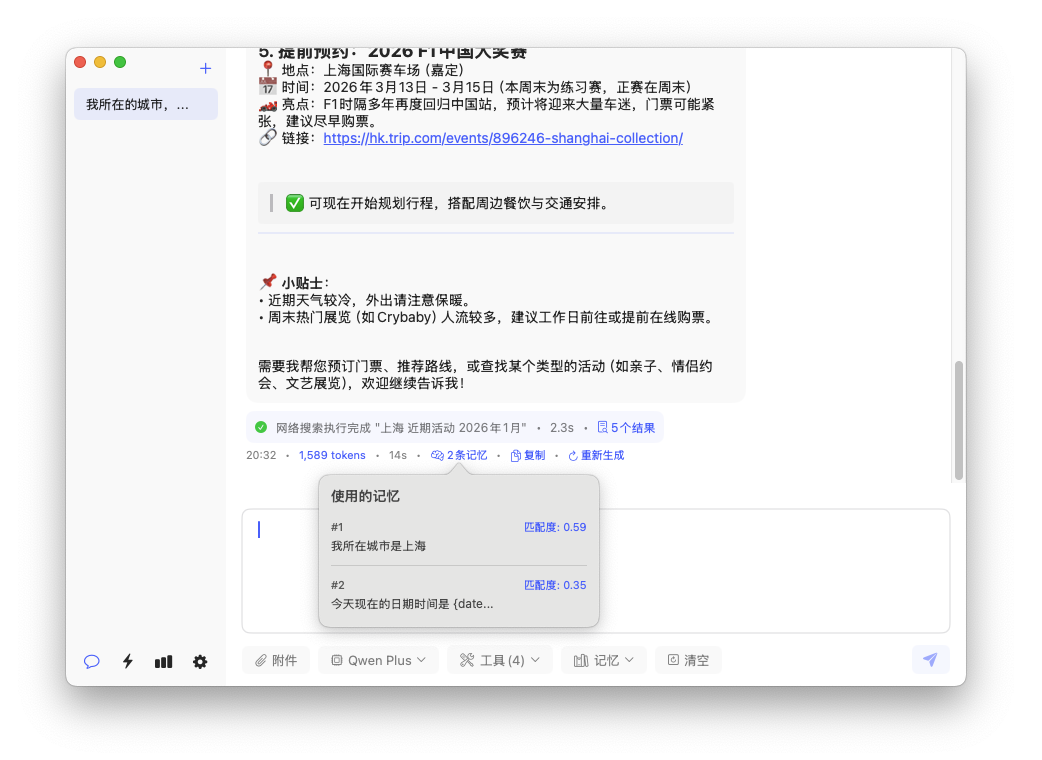Click the lightning bolt icon
This screenshot has width=1042, height=760.
point(128,661)
